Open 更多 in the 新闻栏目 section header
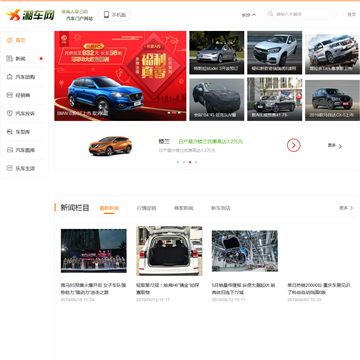 coord(346,208)
